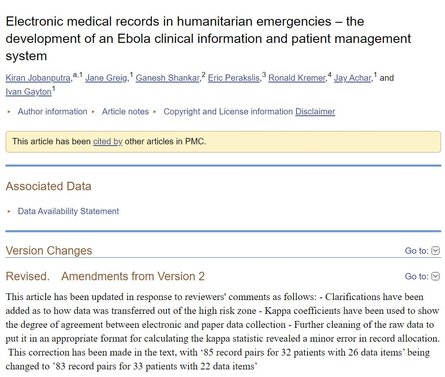Open Kiran Jobanputra author link
Screen dimensions: 445x377
(38, 78)
